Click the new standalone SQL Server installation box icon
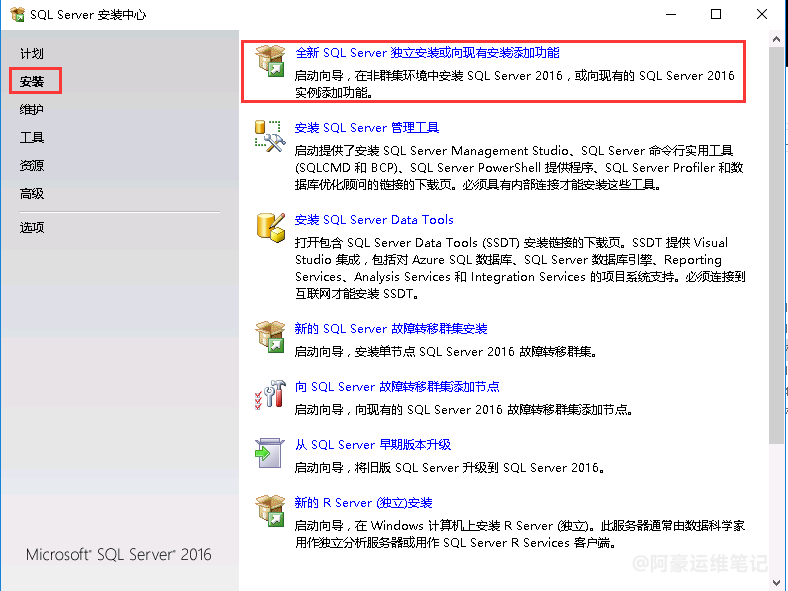Image resolution: width=788 pixels, height=591 pixels. [270, 60]
